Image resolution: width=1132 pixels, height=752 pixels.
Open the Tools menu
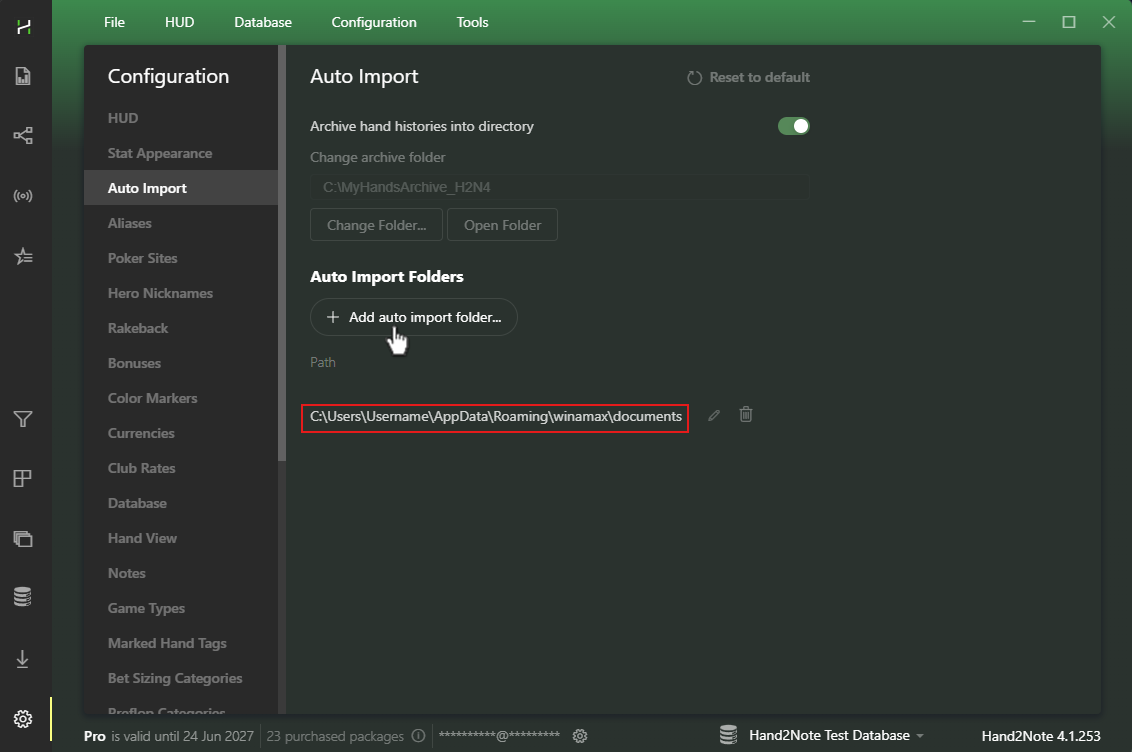(472, 22)
